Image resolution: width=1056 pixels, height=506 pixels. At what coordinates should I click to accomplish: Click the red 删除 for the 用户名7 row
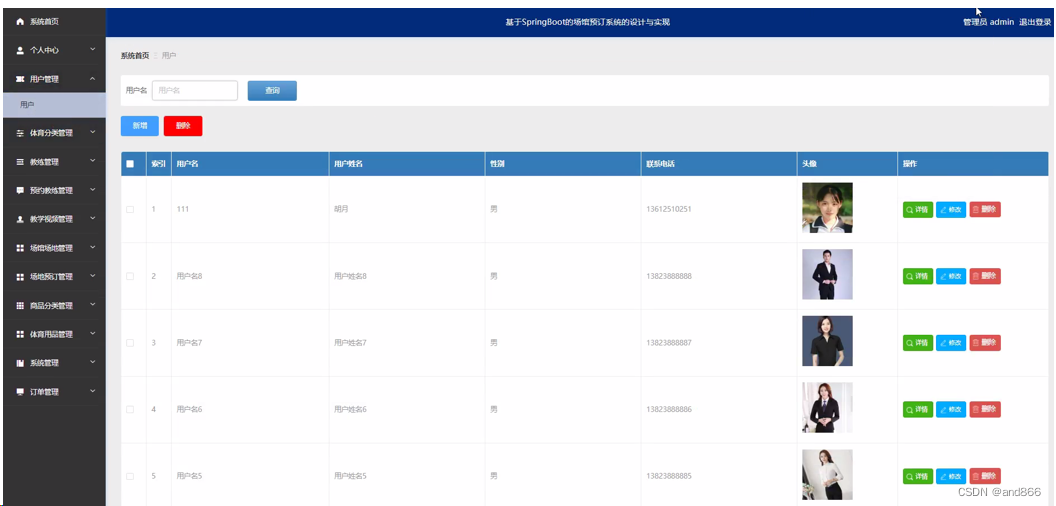(985, 343)
